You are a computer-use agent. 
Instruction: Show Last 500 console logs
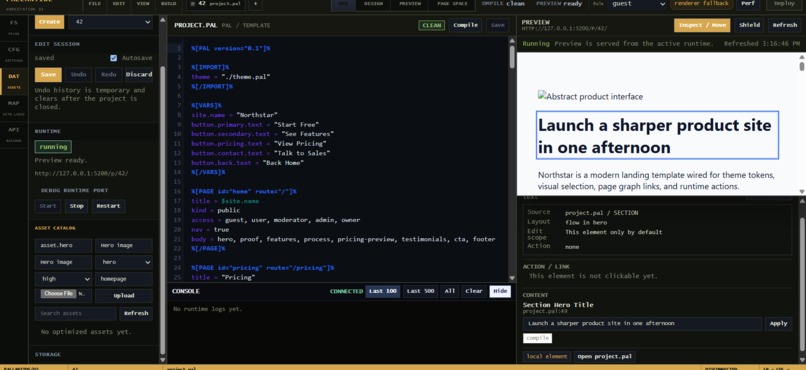(x=420, y=291)
